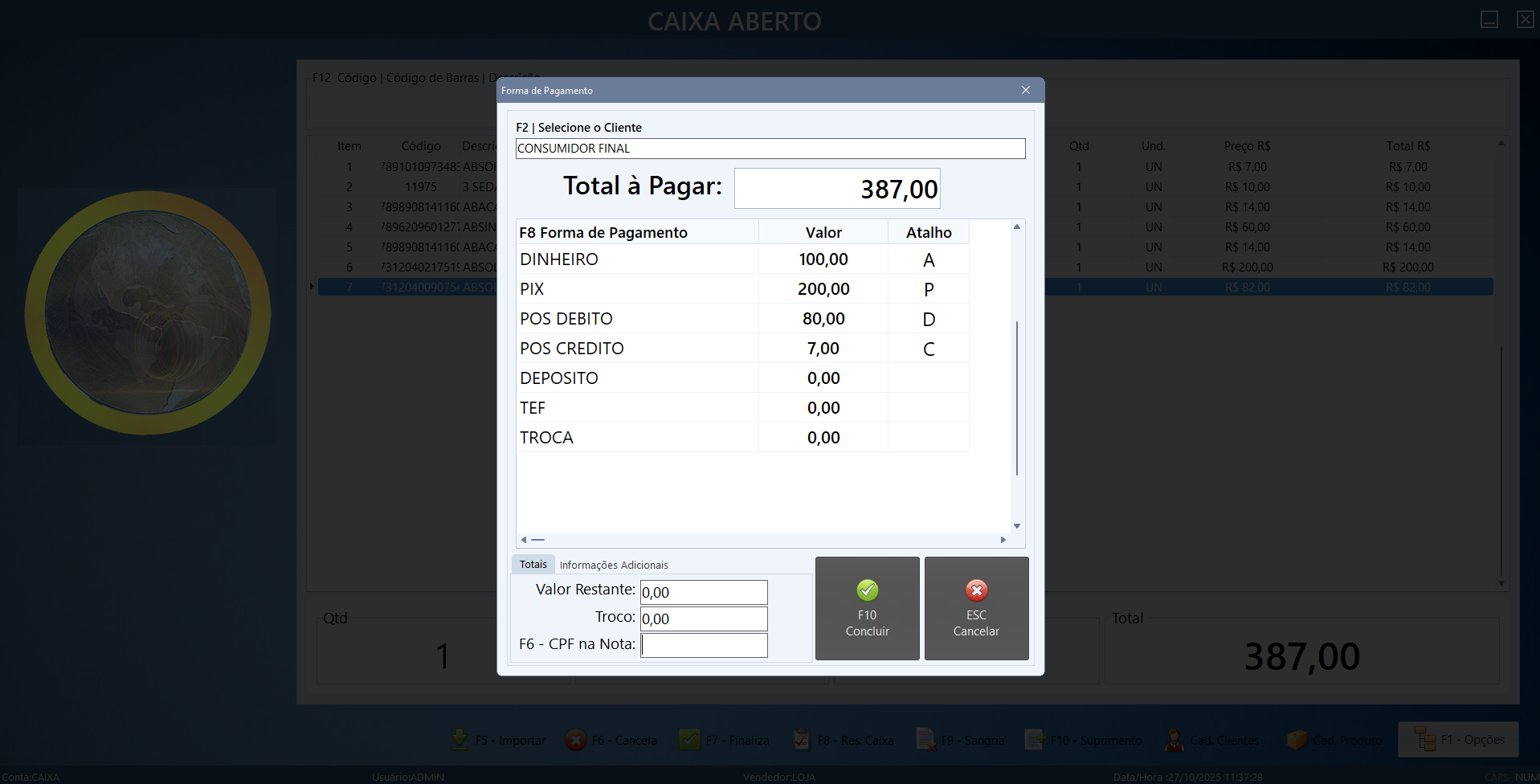Click the F6 CPF na Nota field
Screen dimensions: 1540x784
pyautogui.click(x=704, y=645)
